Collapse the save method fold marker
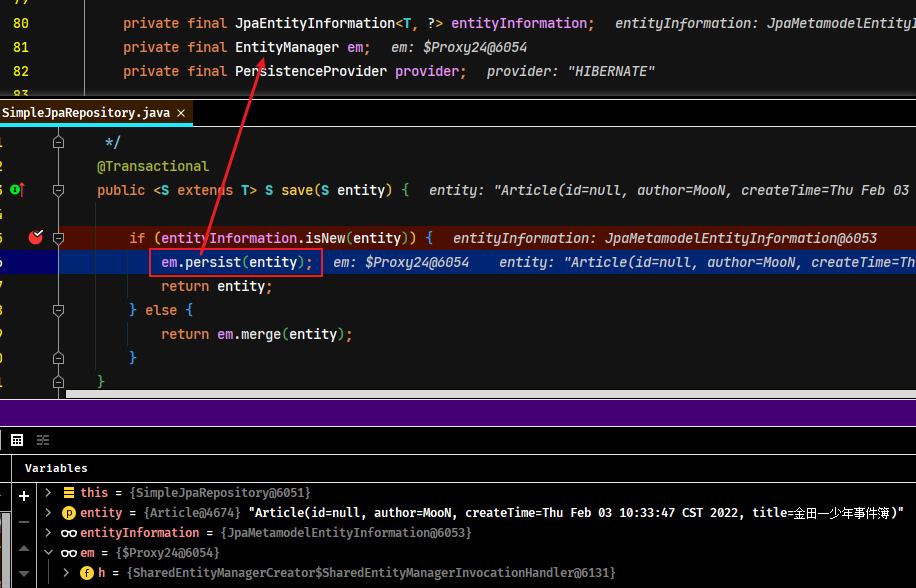The width and height of the screenshot is (916, 588). tap(58, 190)
